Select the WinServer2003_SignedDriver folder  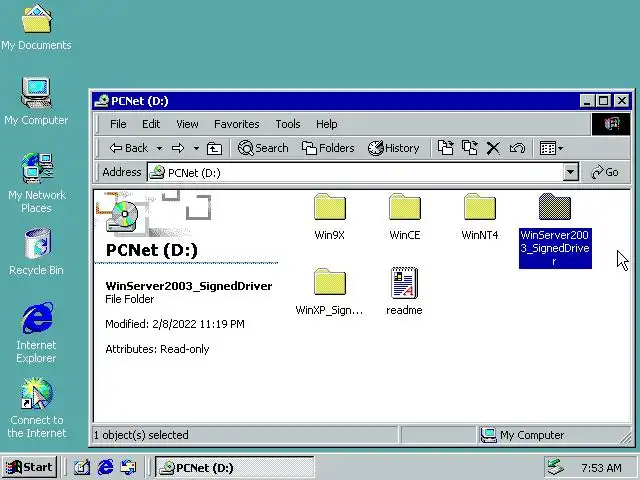pos(555,230)
